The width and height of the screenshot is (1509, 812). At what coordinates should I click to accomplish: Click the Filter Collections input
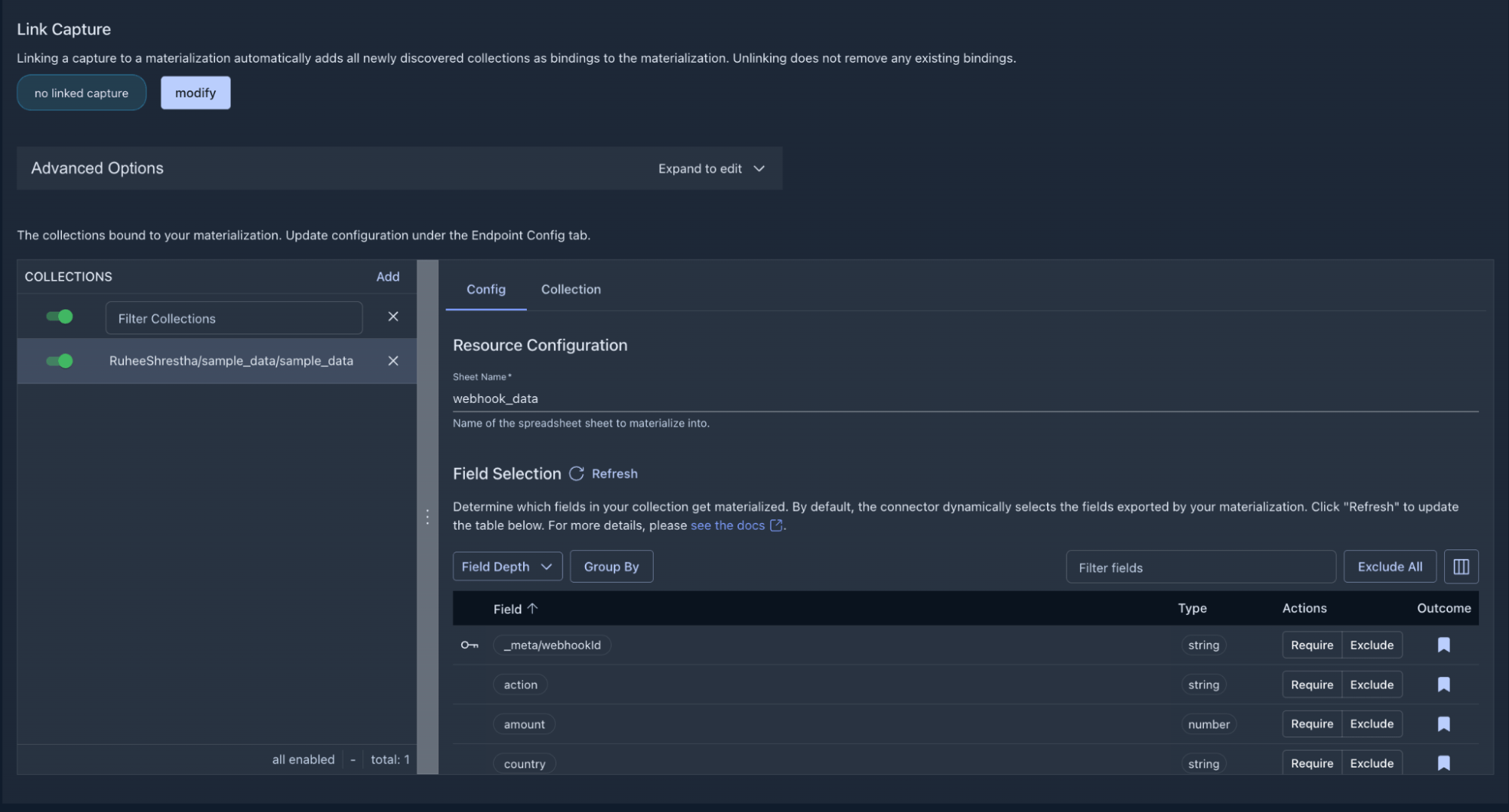234,318
